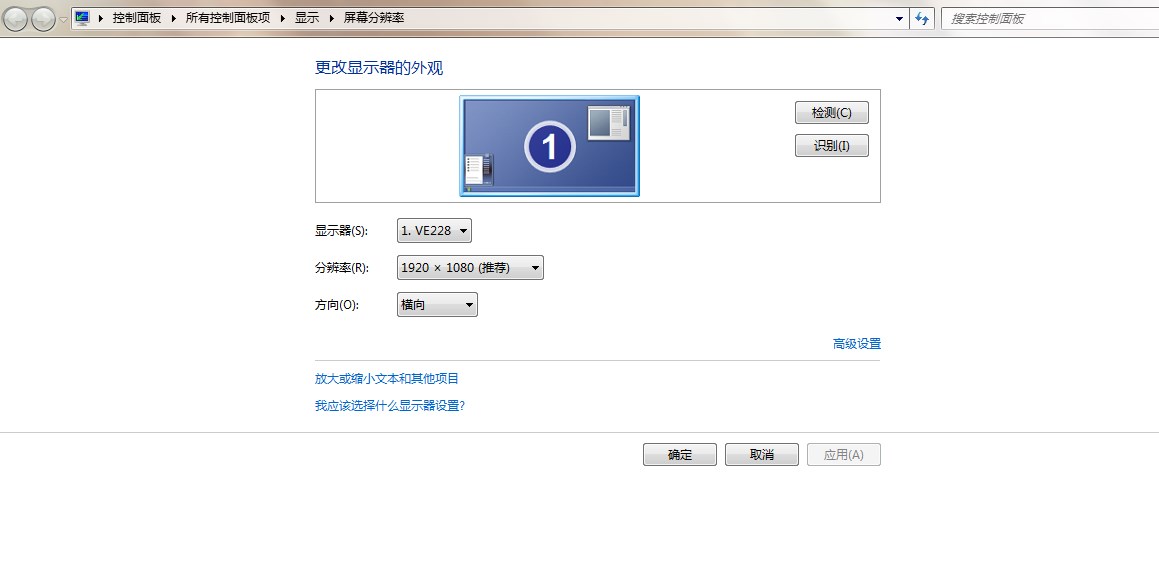Open the 分辨率 dropdown showing 1920 × 1080

[x=470, y=268]
